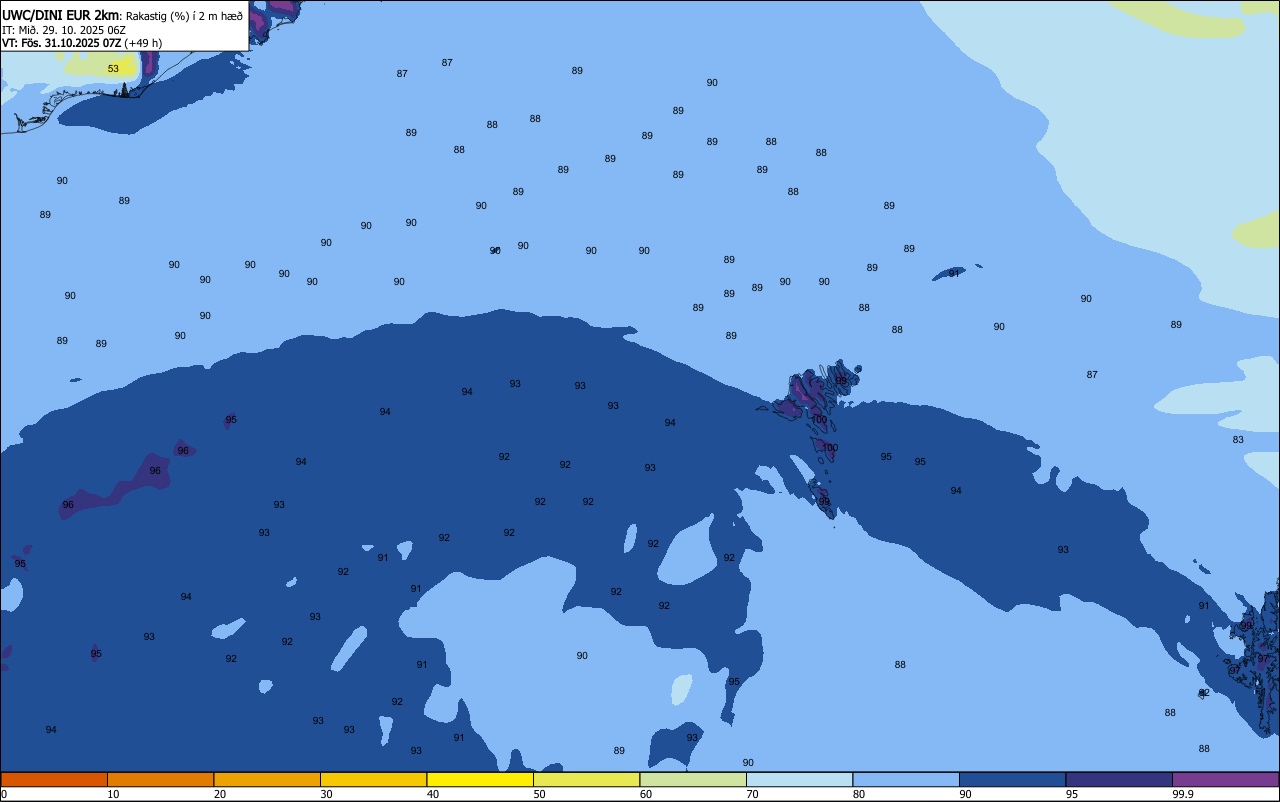Screen dimensions: 1280x802
Task: Choose the medium blue 90–95 legend swatch
Action: [x=1012, y=779]
